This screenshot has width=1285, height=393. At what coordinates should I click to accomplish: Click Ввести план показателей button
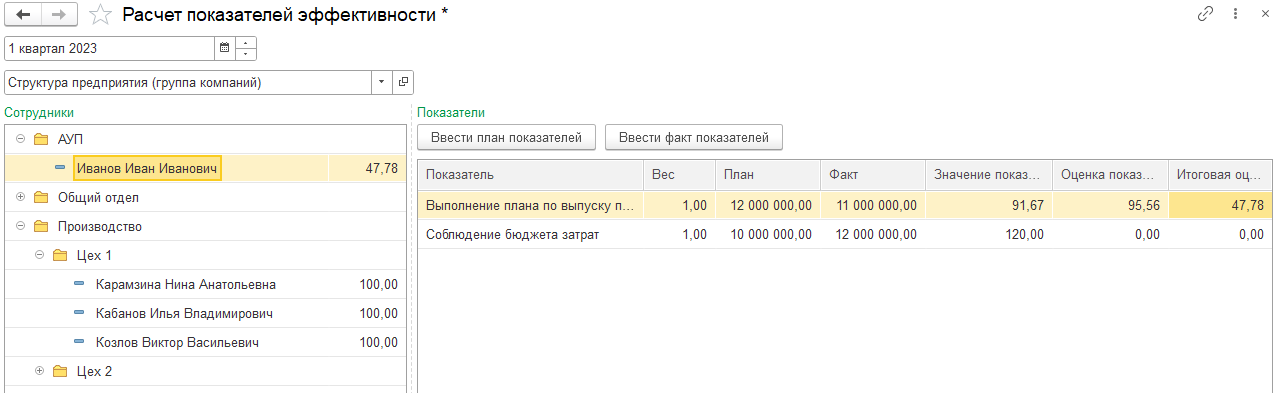pyautogui.click(x=508, y=138)
